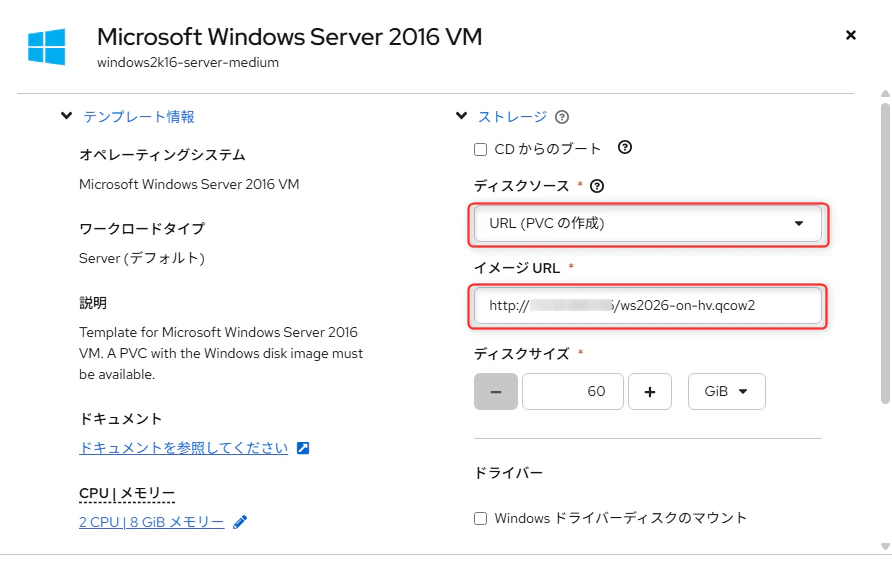Collapse the ストレージ section chevron

pyautogui.click(x=461, y=116)
